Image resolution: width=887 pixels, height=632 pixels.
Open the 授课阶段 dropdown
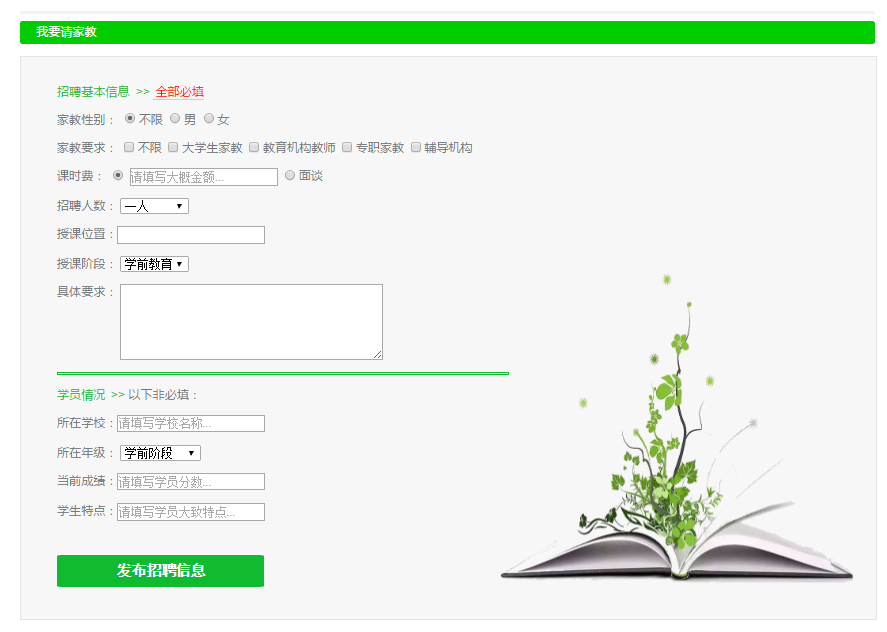click(x=154, y=264)
